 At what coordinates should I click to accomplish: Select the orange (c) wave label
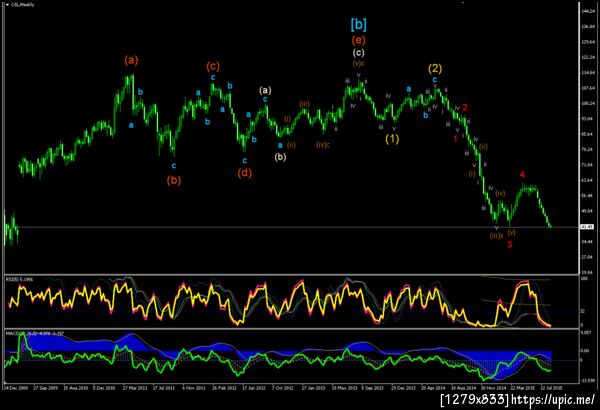[213, 66]
